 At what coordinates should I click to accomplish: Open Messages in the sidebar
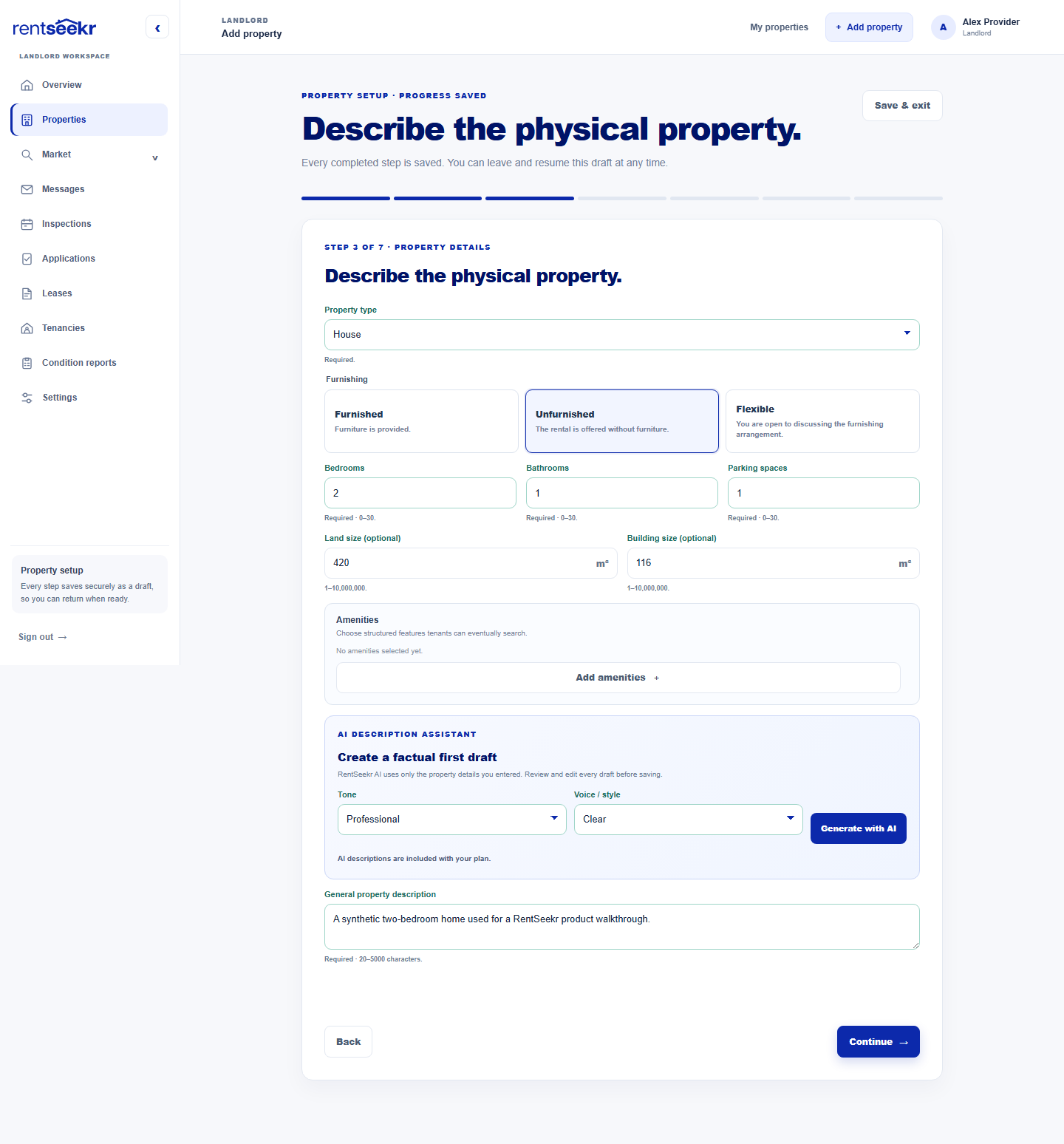point(89,189)
